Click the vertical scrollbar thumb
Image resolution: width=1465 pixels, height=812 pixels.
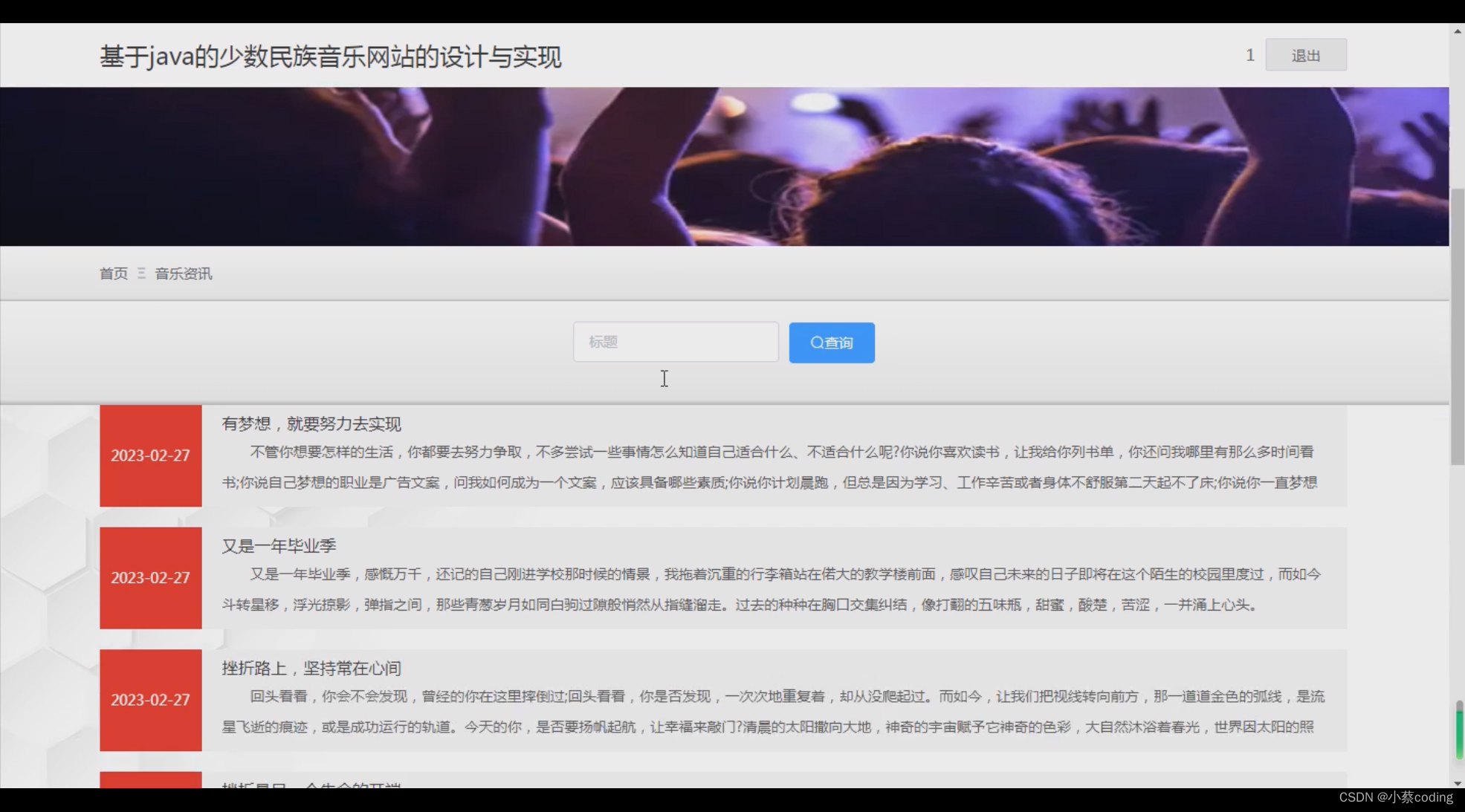1457,327
